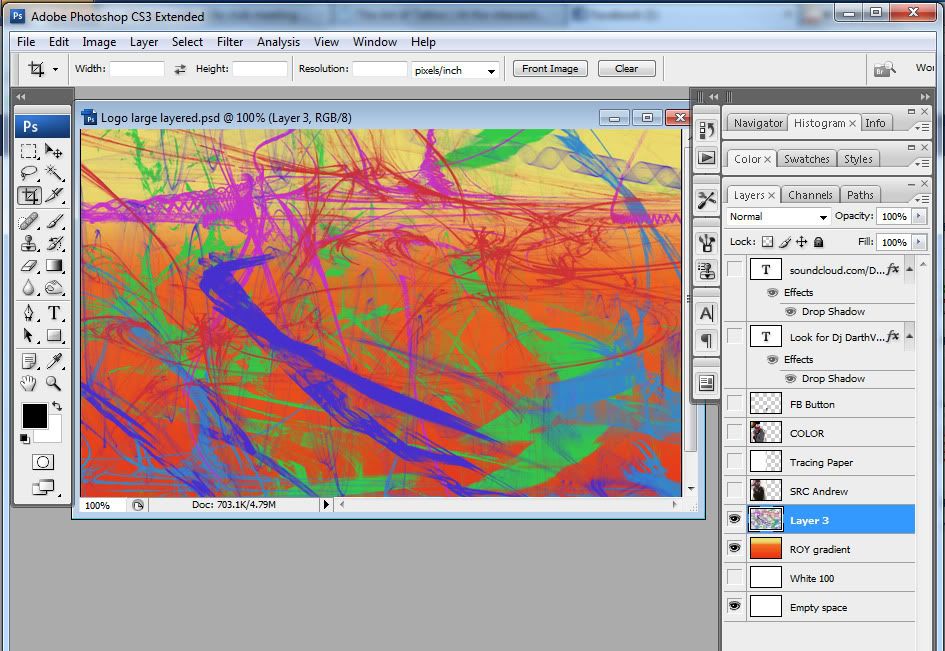Select the Horizontal Type tool
The width and height of the screenshot is (945, 651).
[54, 313]
